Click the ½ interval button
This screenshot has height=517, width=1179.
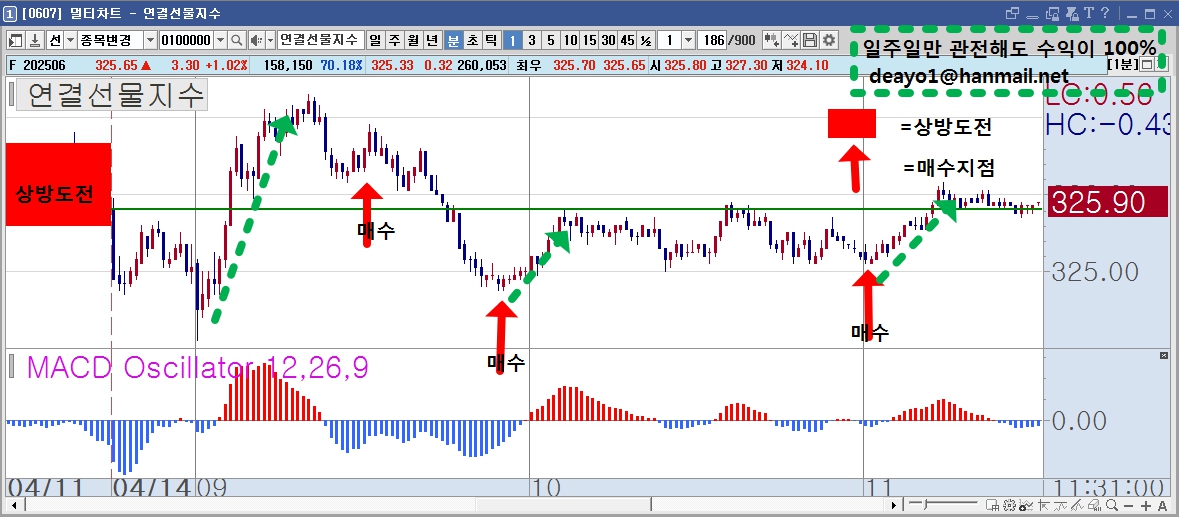pos(647,40)
